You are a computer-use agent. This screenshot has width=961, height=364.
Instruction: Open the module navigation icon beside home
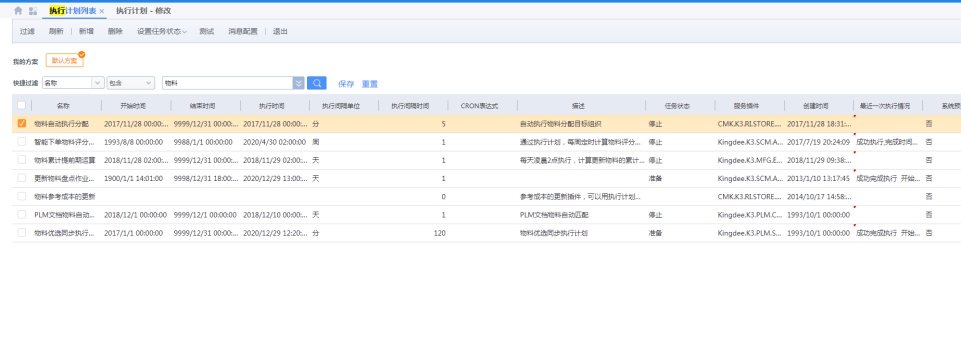(x=33, y=10)
